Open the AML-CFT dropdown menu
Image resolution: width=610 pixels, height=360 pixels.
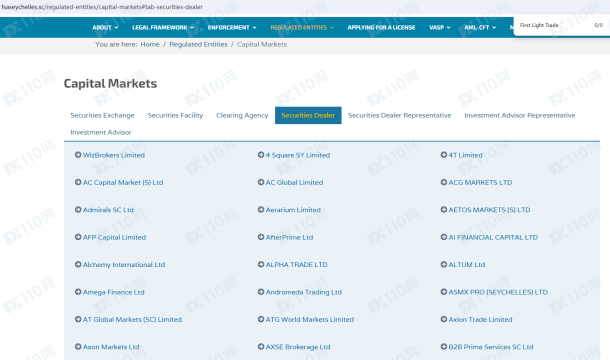pyautogui.click(x=480, y=27)
